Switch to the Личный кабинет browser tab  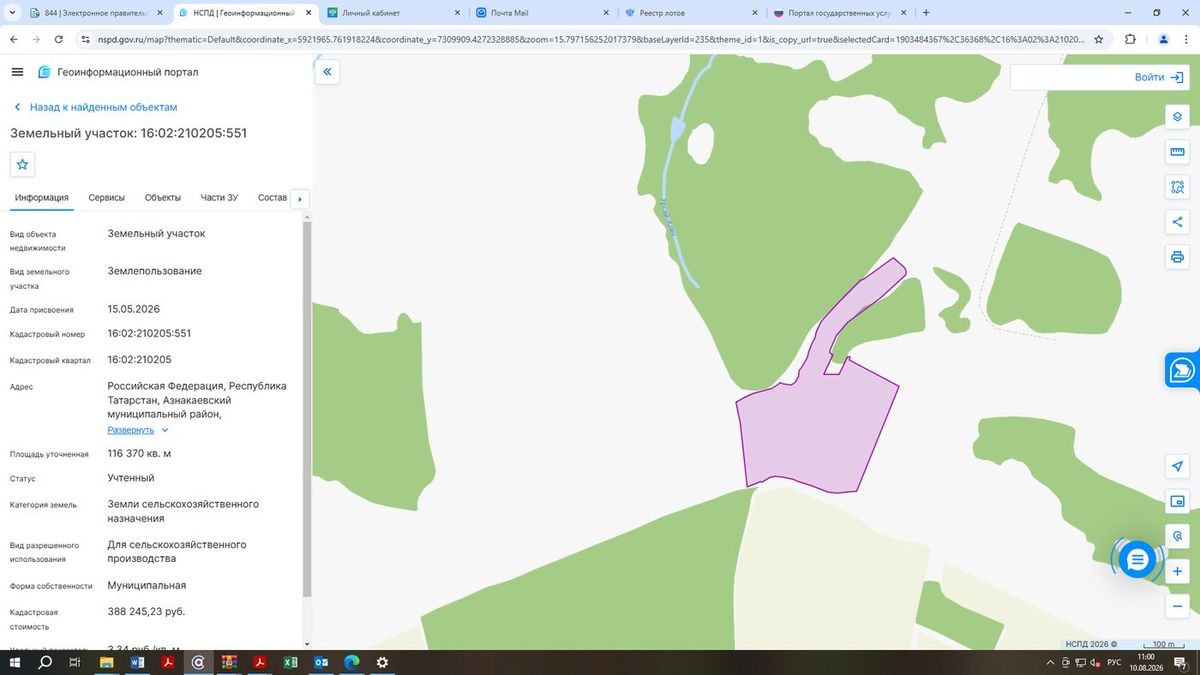394,13
